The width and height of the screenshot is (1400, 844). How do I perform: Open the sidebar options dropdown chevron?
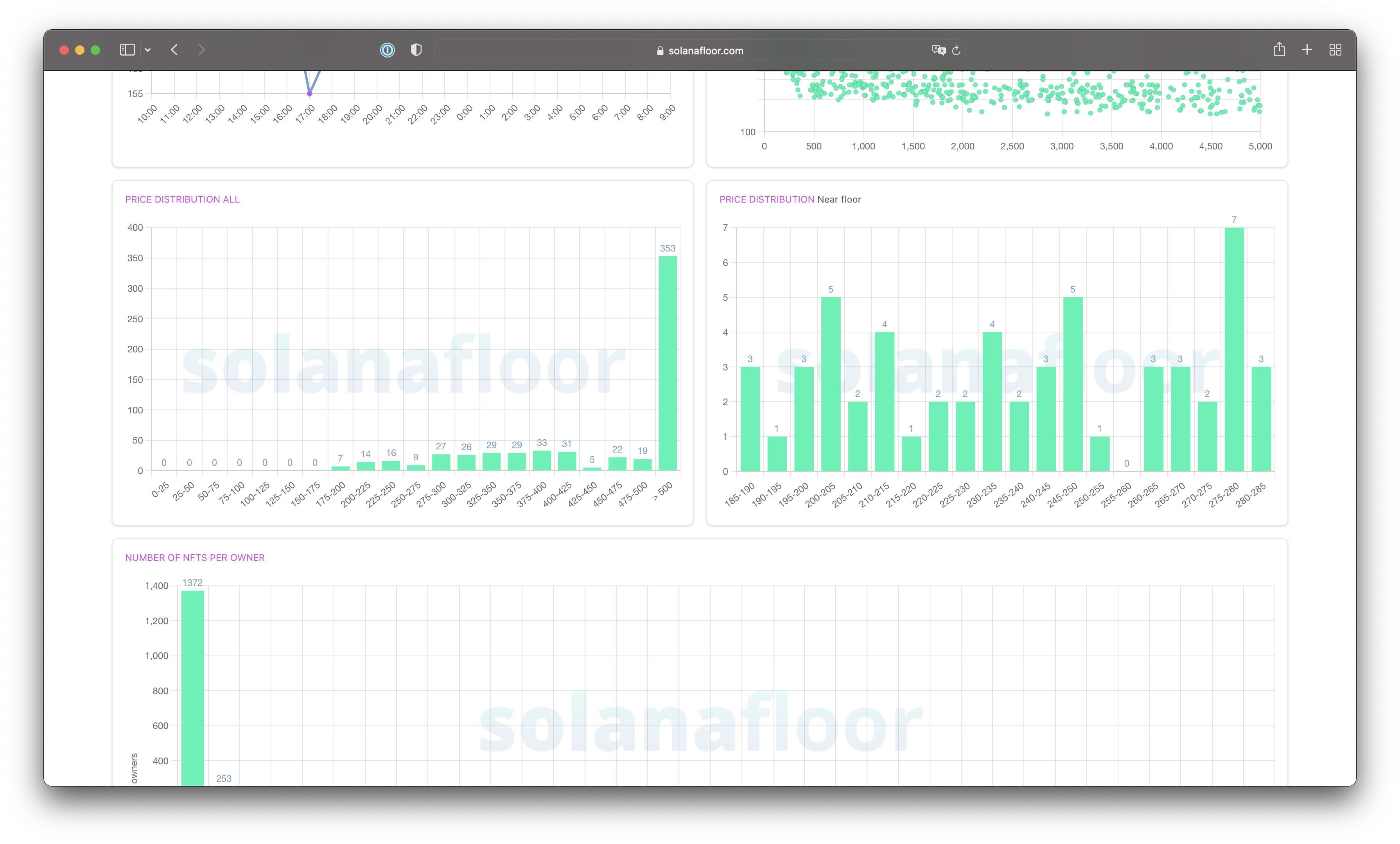148,50
